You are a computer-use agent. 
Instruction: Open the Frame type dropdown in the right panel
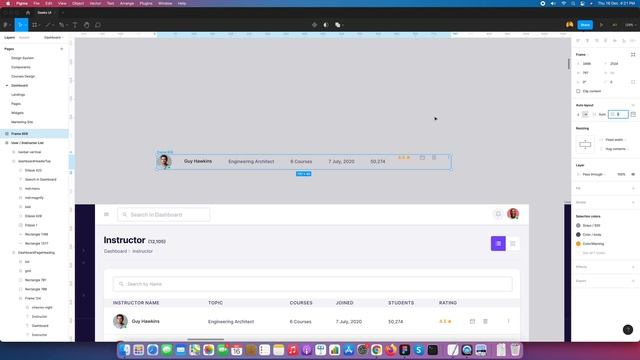point(582,54)
